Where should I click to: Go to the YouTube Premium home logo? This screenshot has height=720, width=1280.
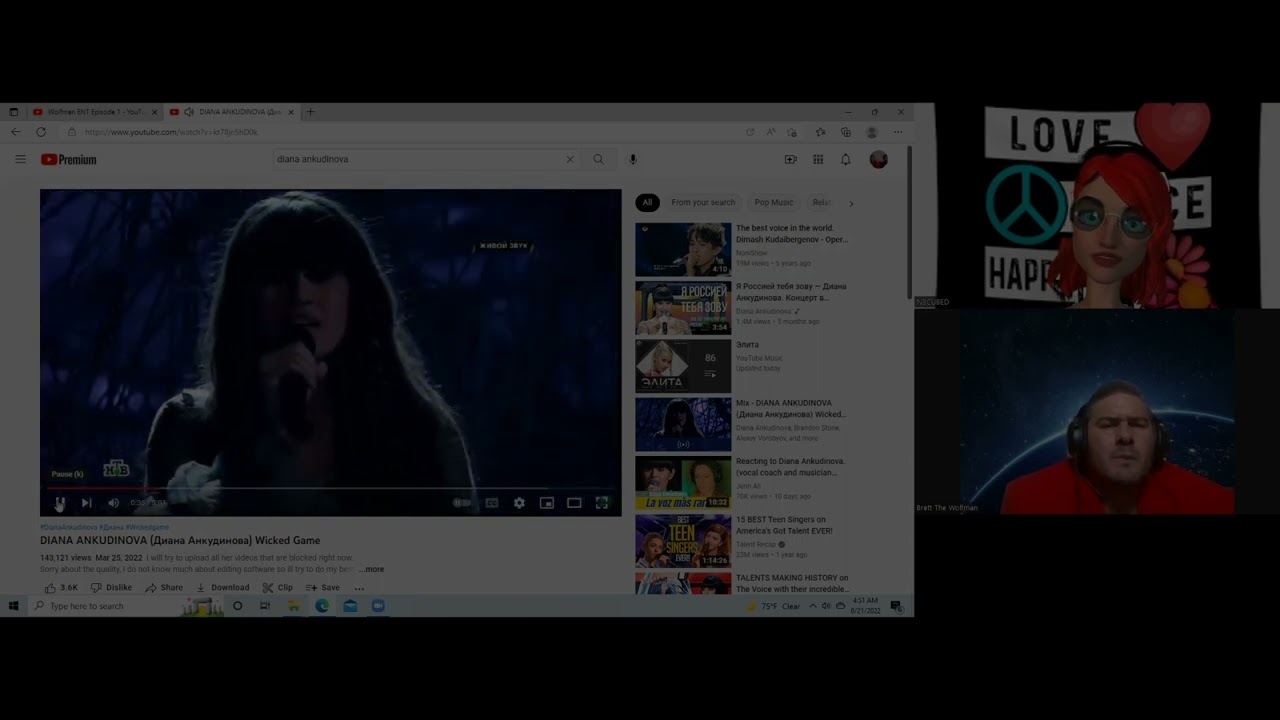(x=69, y=159)
